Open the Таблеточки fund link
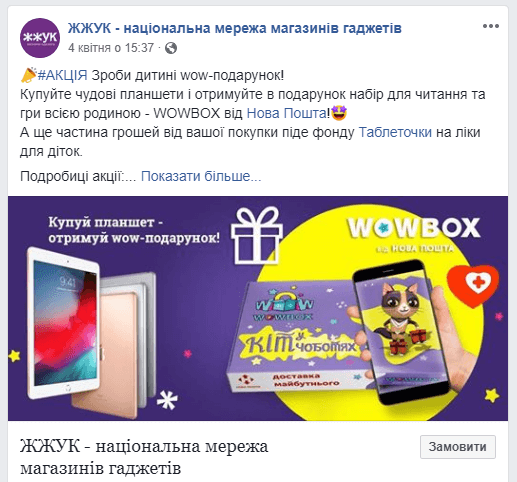Screen dimensions: 517x482 (395, 132)
